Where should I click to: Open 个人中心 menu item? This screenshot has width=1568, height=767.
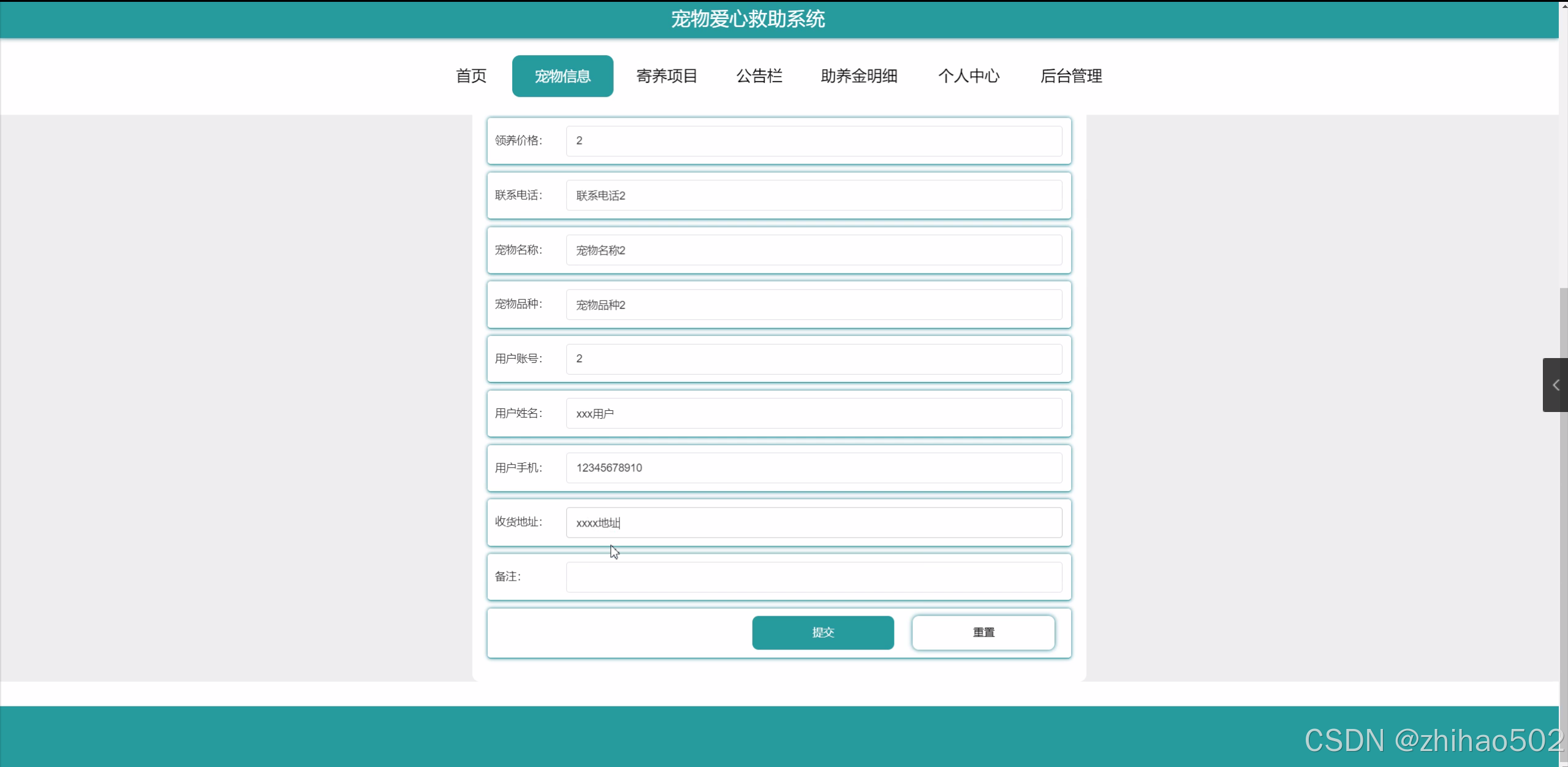pyautogui.click(x=968, y=76)
